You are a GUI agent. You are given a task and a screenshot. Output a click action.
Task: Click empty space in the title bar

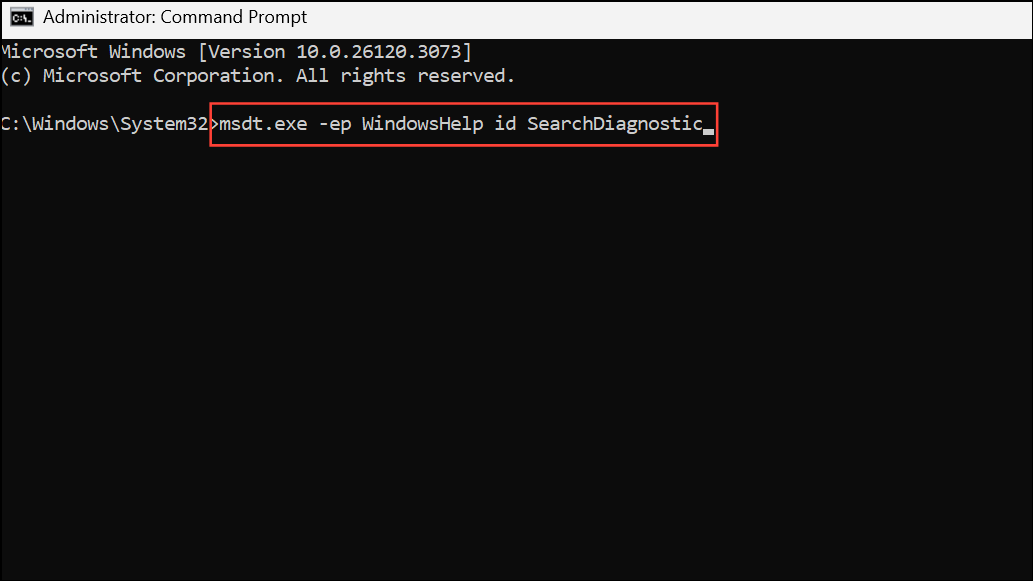tap(659, 18)
